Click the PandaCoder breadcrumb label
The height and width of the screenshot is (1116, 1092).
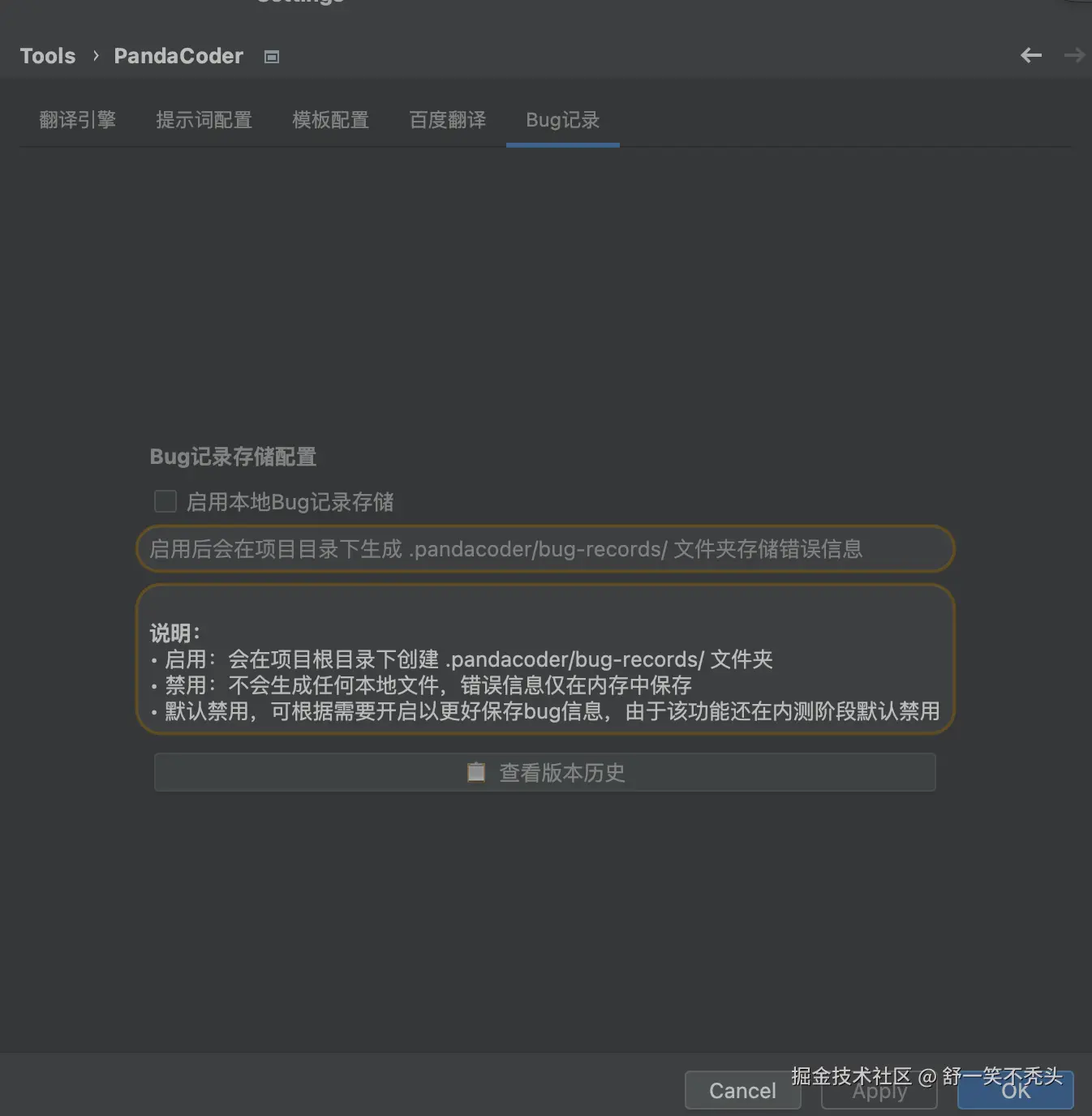[x=178, y=55]
